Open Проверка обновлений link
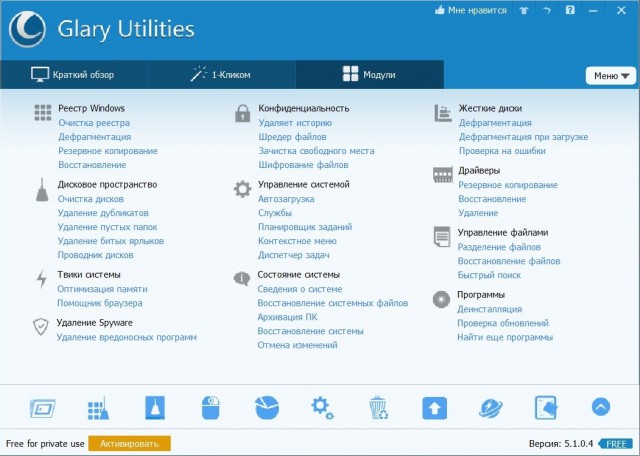This screenshot has height=456, width=640. [503, 323]
